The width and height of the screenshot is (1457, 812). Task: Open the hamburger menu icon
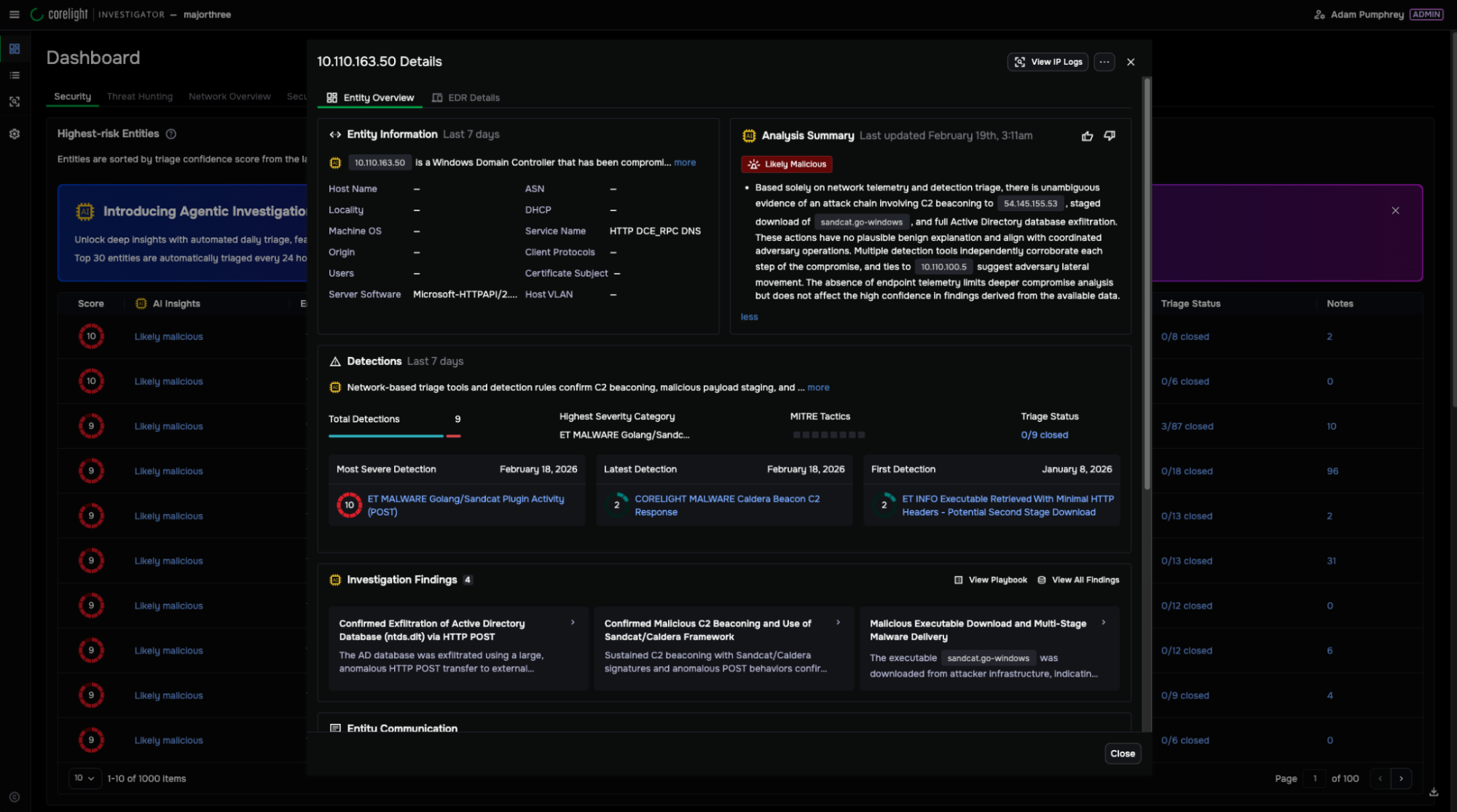pyautogui.click(x=14, y=15)
